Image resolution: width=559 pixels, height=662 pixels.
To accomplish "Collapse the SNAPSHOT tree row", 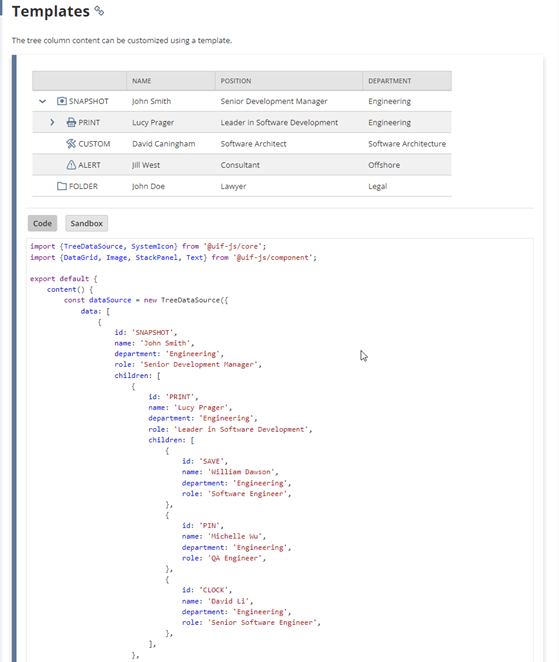I will coord(42,101).
